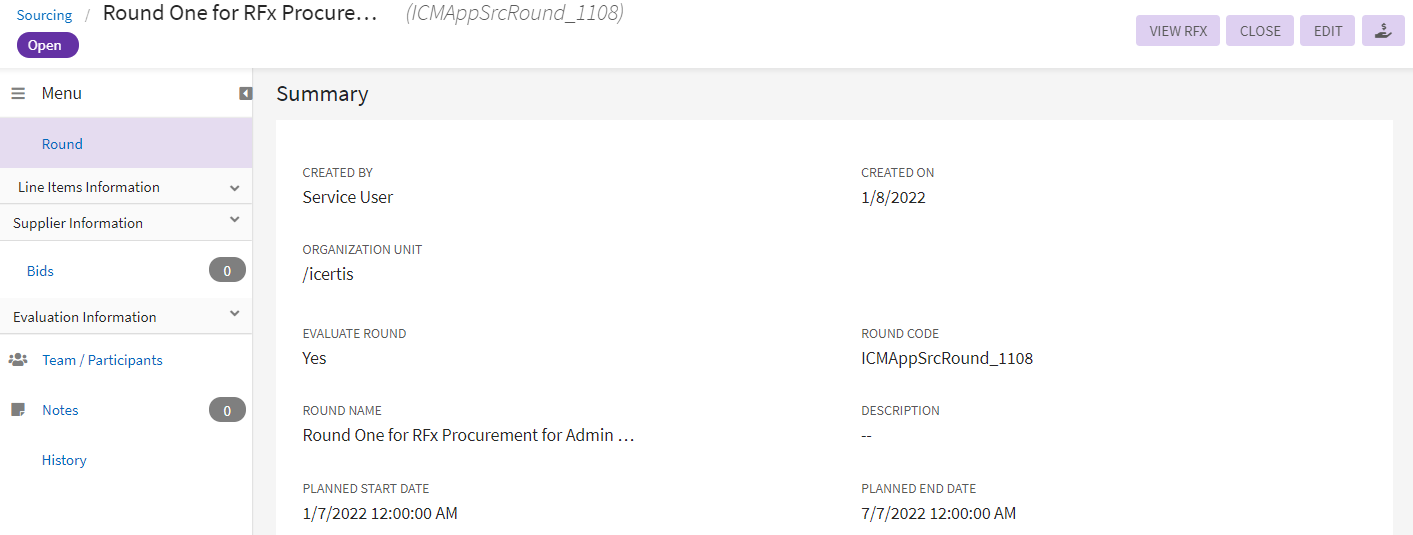Click the Bids count badge
The width and height of the screenshot is (1413, 535).
(x=227, y=270)
